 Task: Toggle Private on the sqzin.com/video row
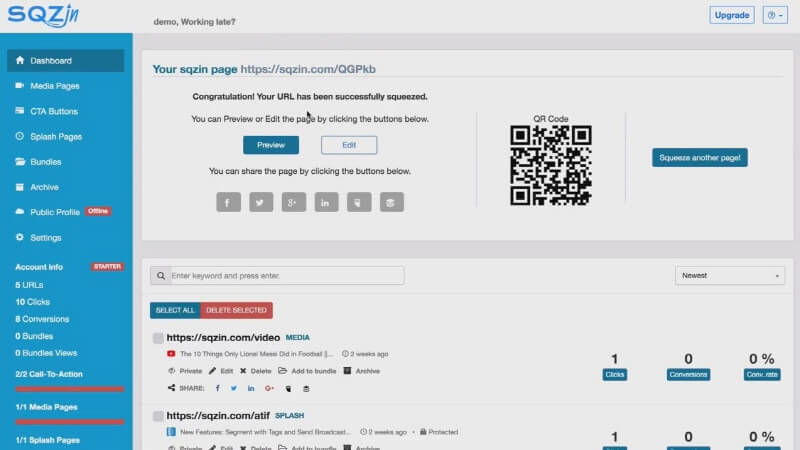pyautogui.click(x=185, y=371)
